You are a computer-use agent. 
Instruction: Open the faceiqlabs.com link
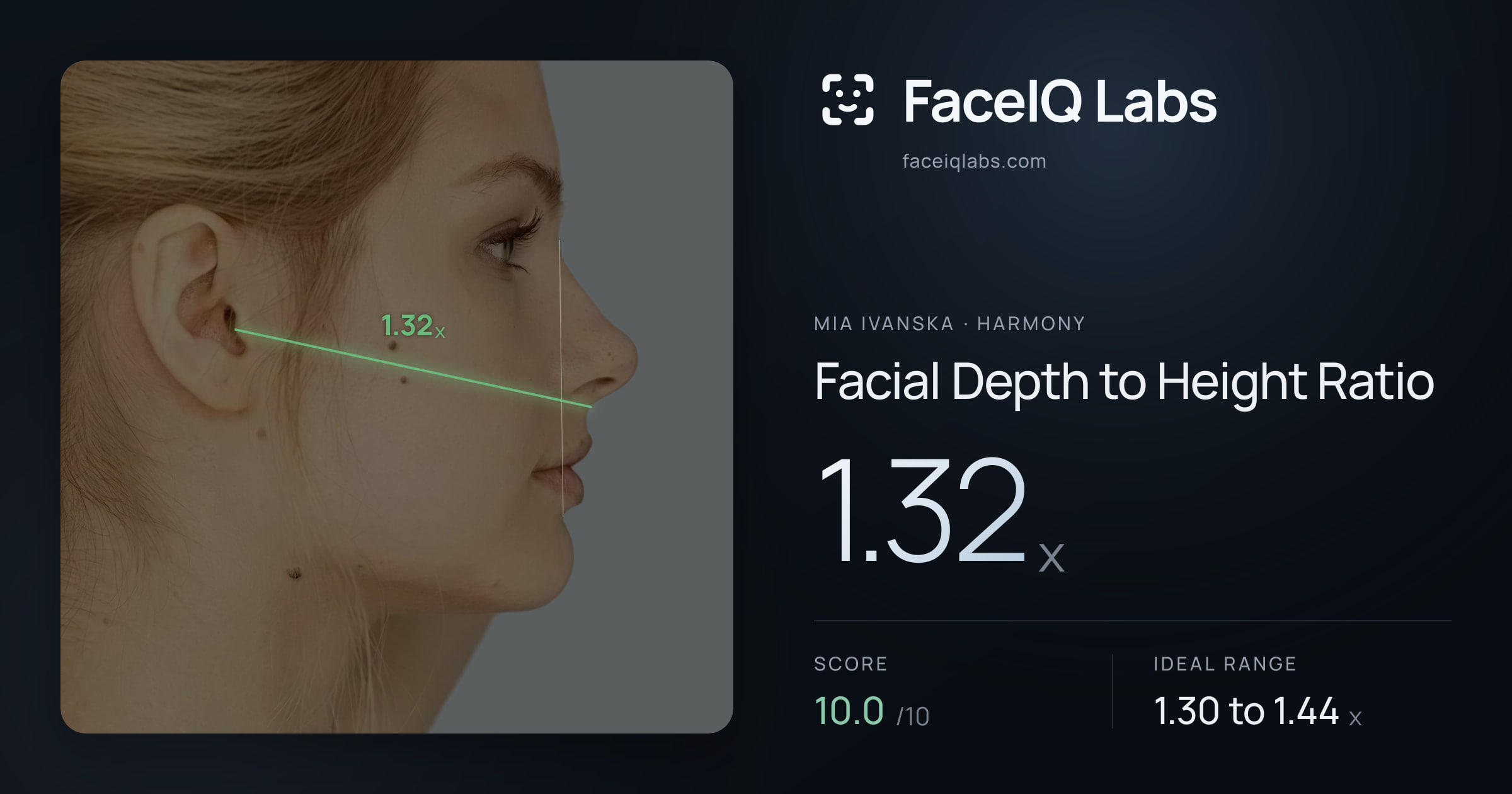[x=974, y=161]
